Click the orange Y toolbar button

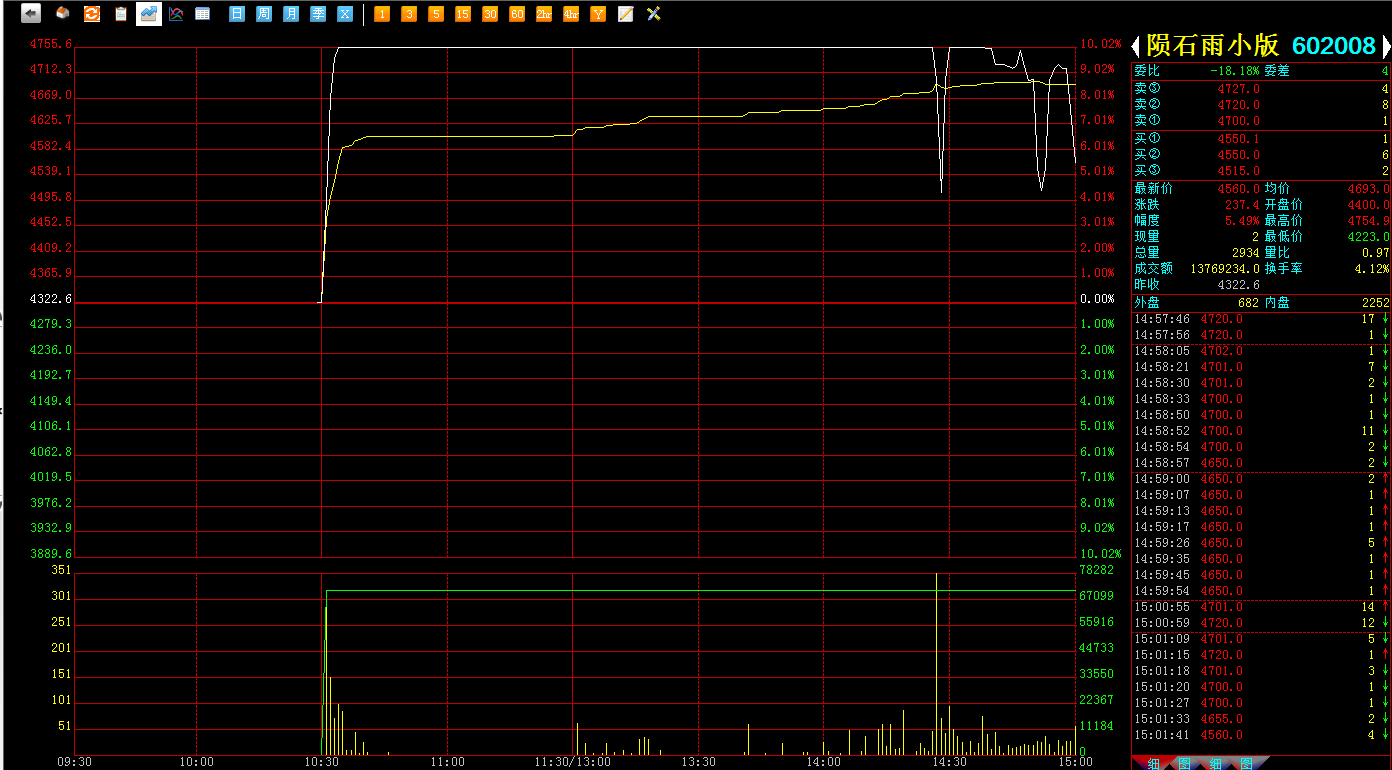(598, 14)
